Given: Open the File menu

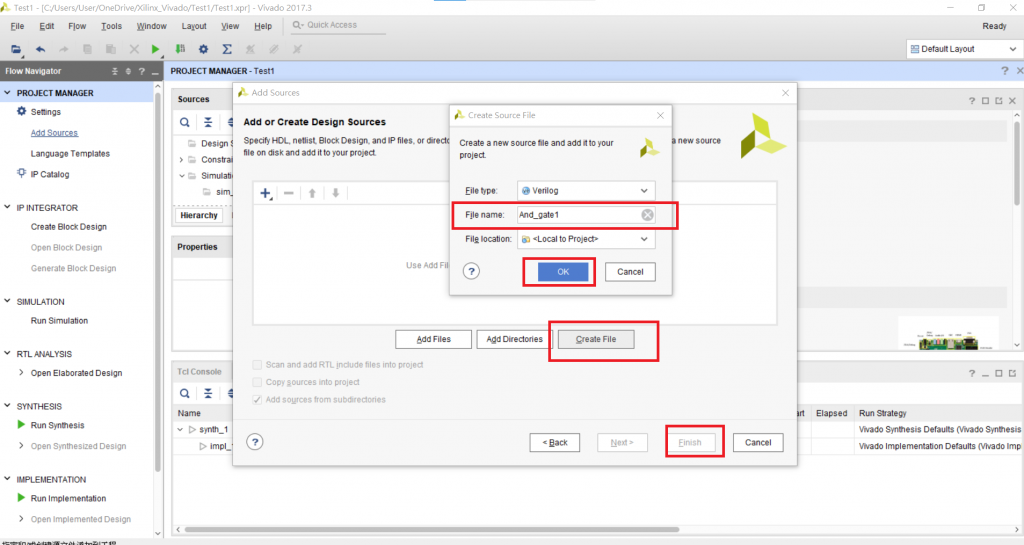Looking at the screenshot, I should click(x=17, y=26).
